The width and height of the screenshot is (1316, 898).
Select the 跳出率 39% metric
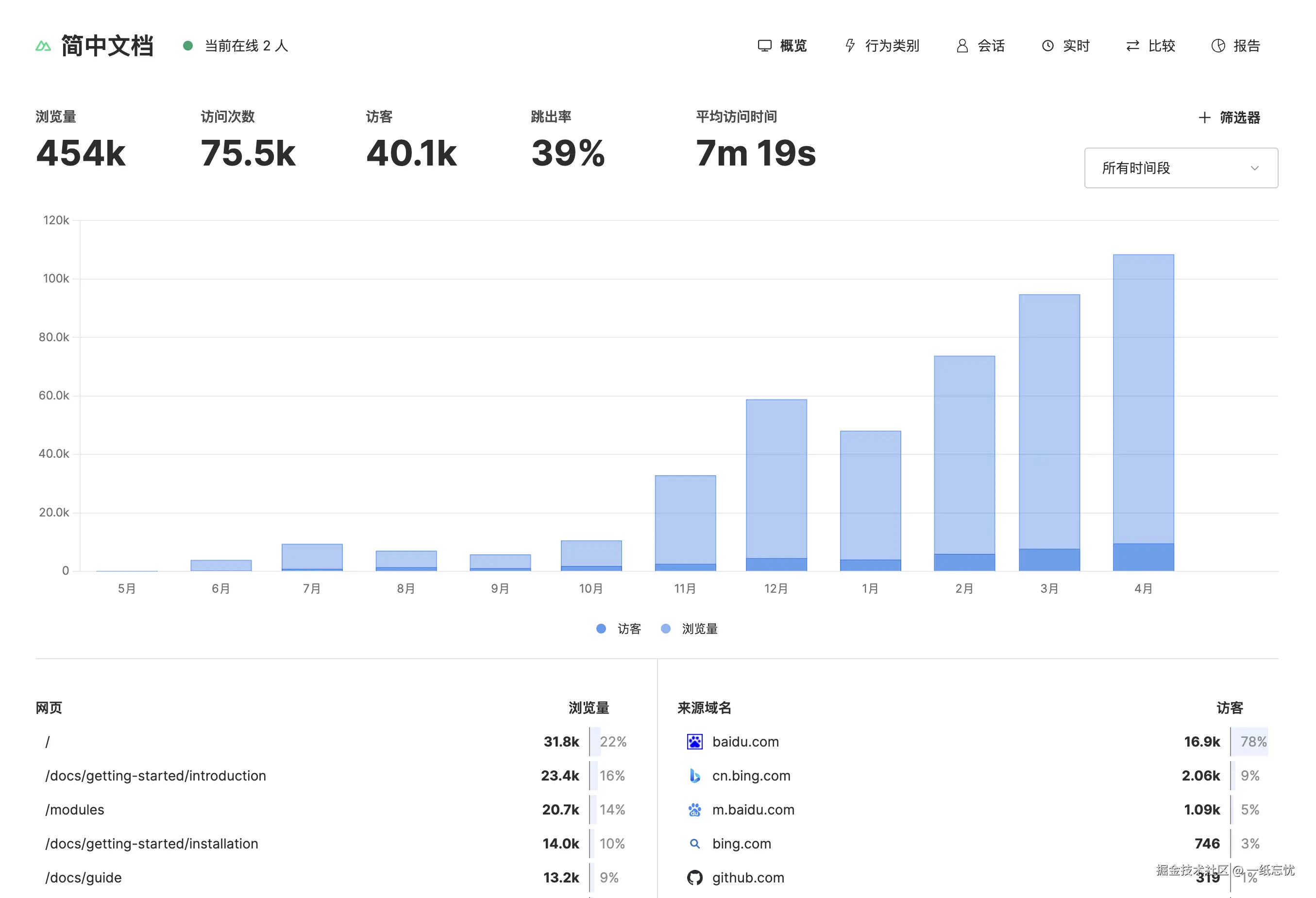coord(568,153)
